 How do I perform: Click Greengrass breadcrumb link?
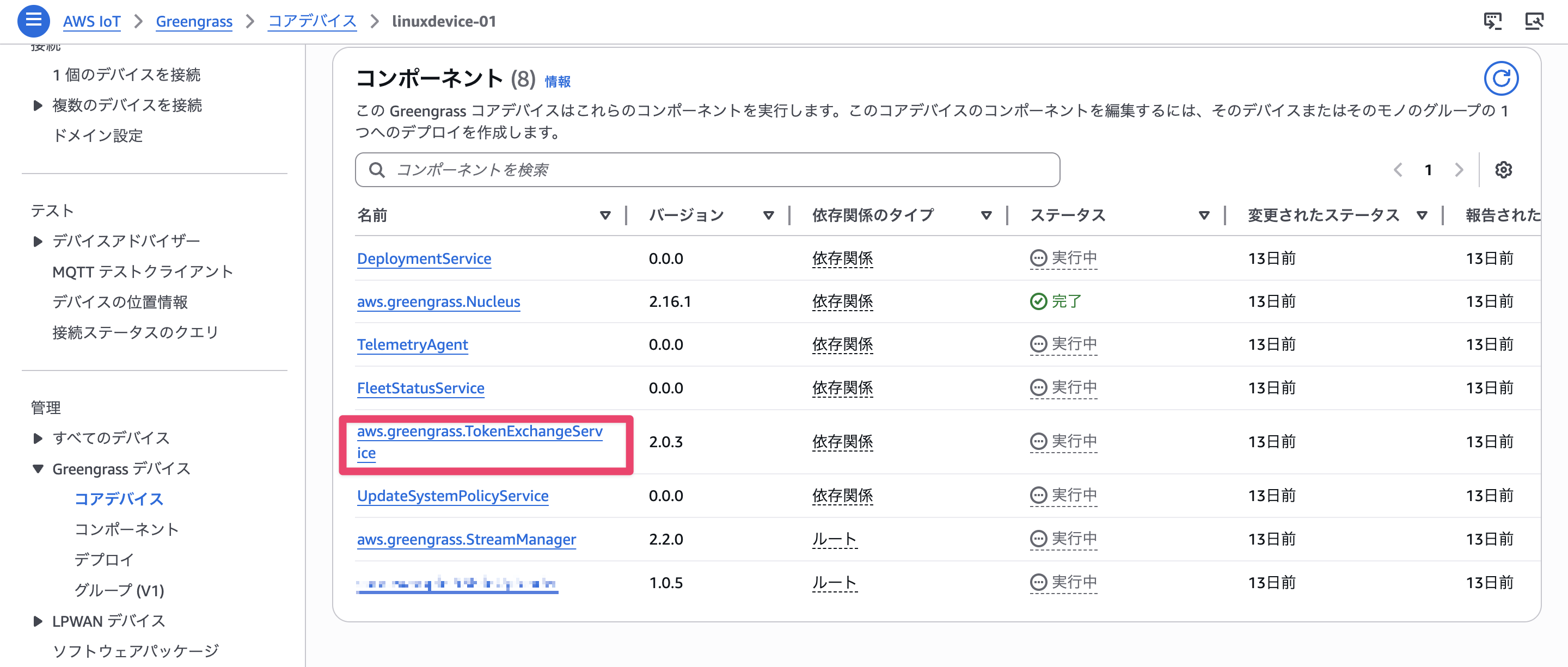194,21
